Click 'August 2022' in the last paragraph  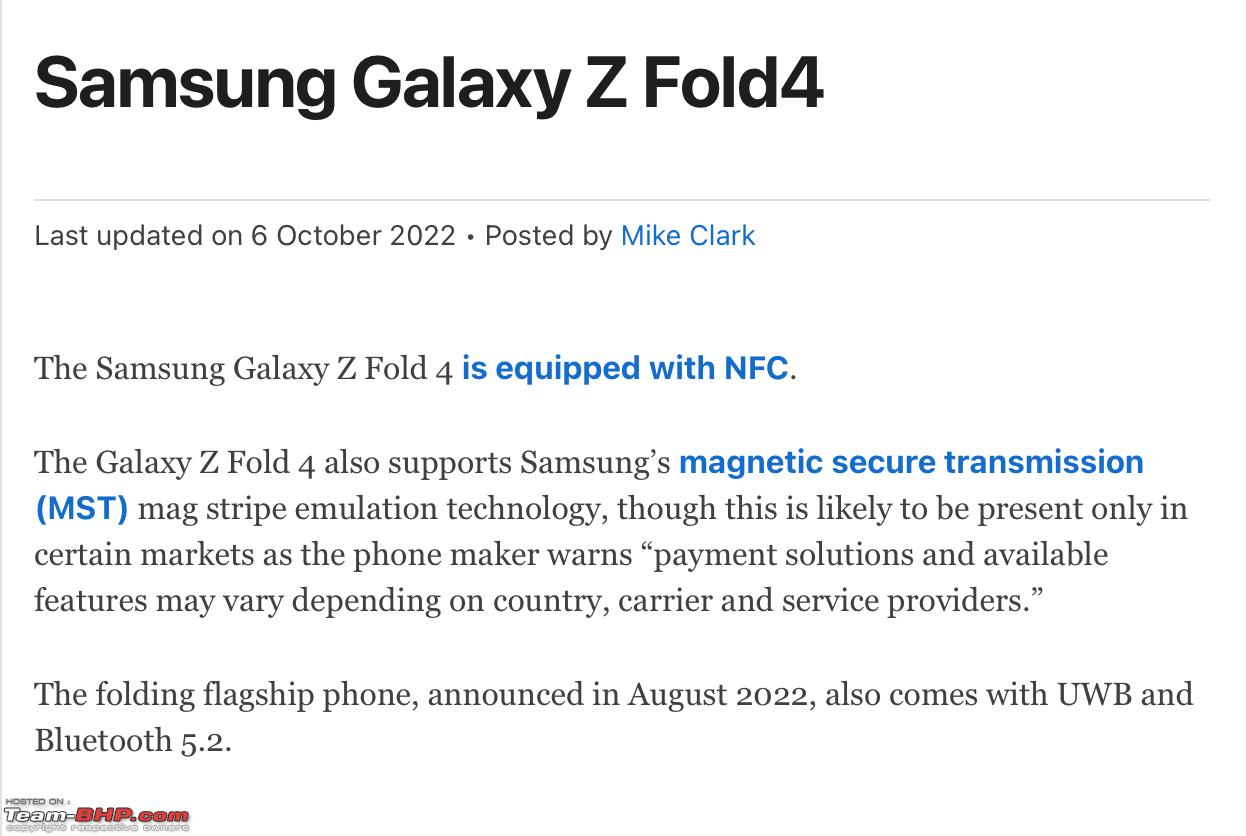coord(717,694)
